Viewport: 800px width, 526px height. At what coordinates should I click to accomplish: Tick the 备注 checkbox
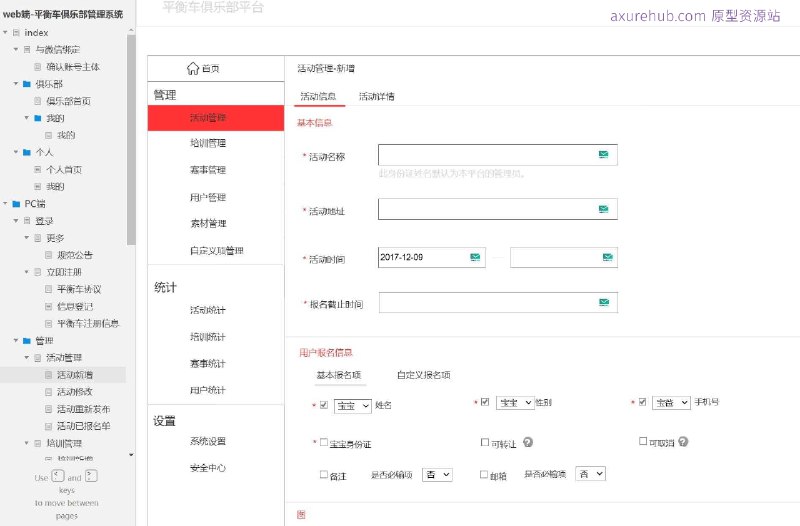pyautogui.click(x=323, y=474)
